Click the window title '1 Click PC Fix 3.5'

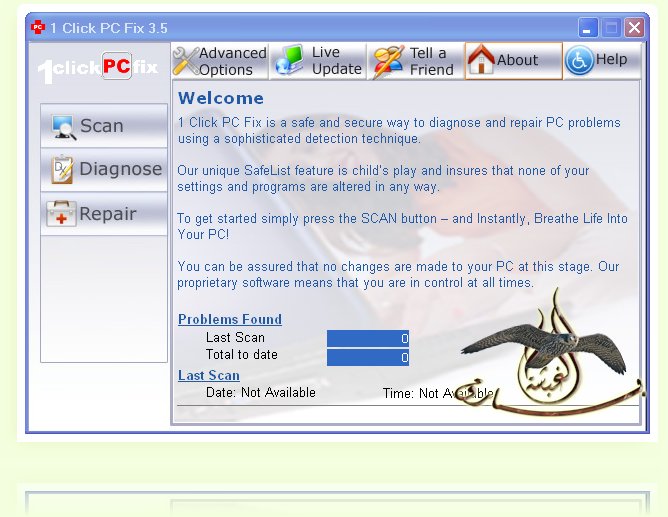(109, 28)
